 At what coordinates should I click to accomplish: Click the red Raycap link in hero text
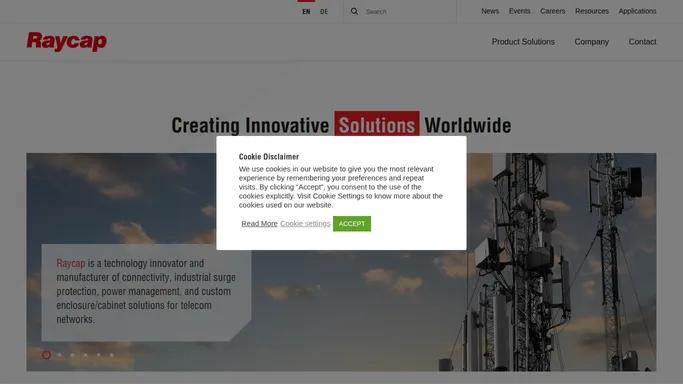pyautogui.click(x=71, y=263)
